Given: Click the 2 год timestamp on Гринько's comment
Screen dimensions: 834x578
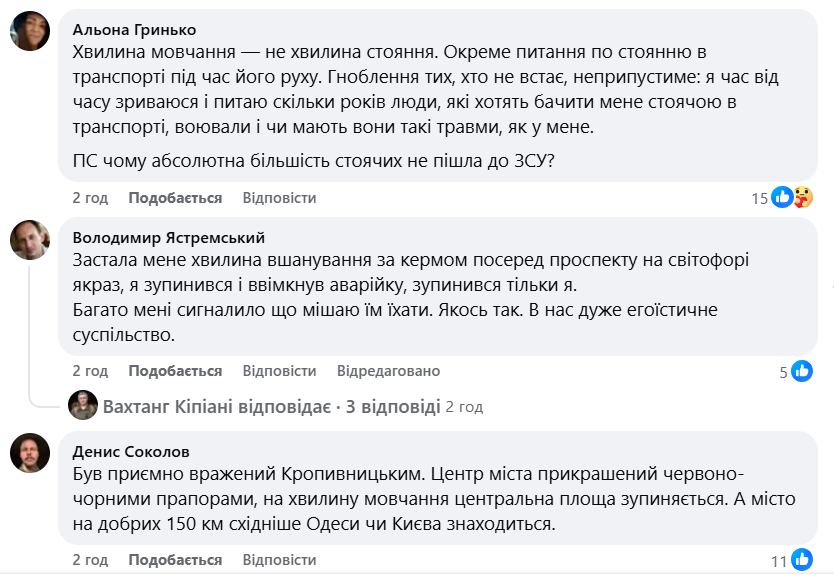Looking at the screenshot, I should [x=90, y=198].
